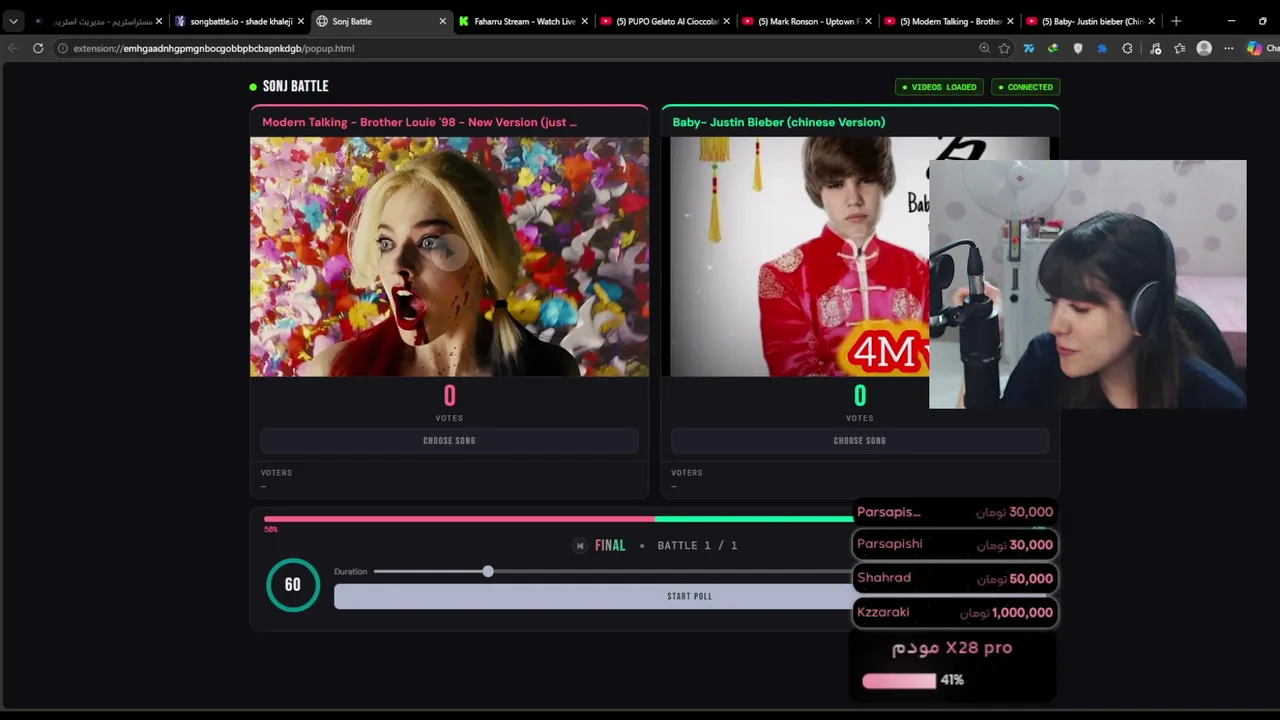Viewport: 1280px width, 720px height.
Task: Close the PUPO Gelato tab
Action: pos(727,21)
